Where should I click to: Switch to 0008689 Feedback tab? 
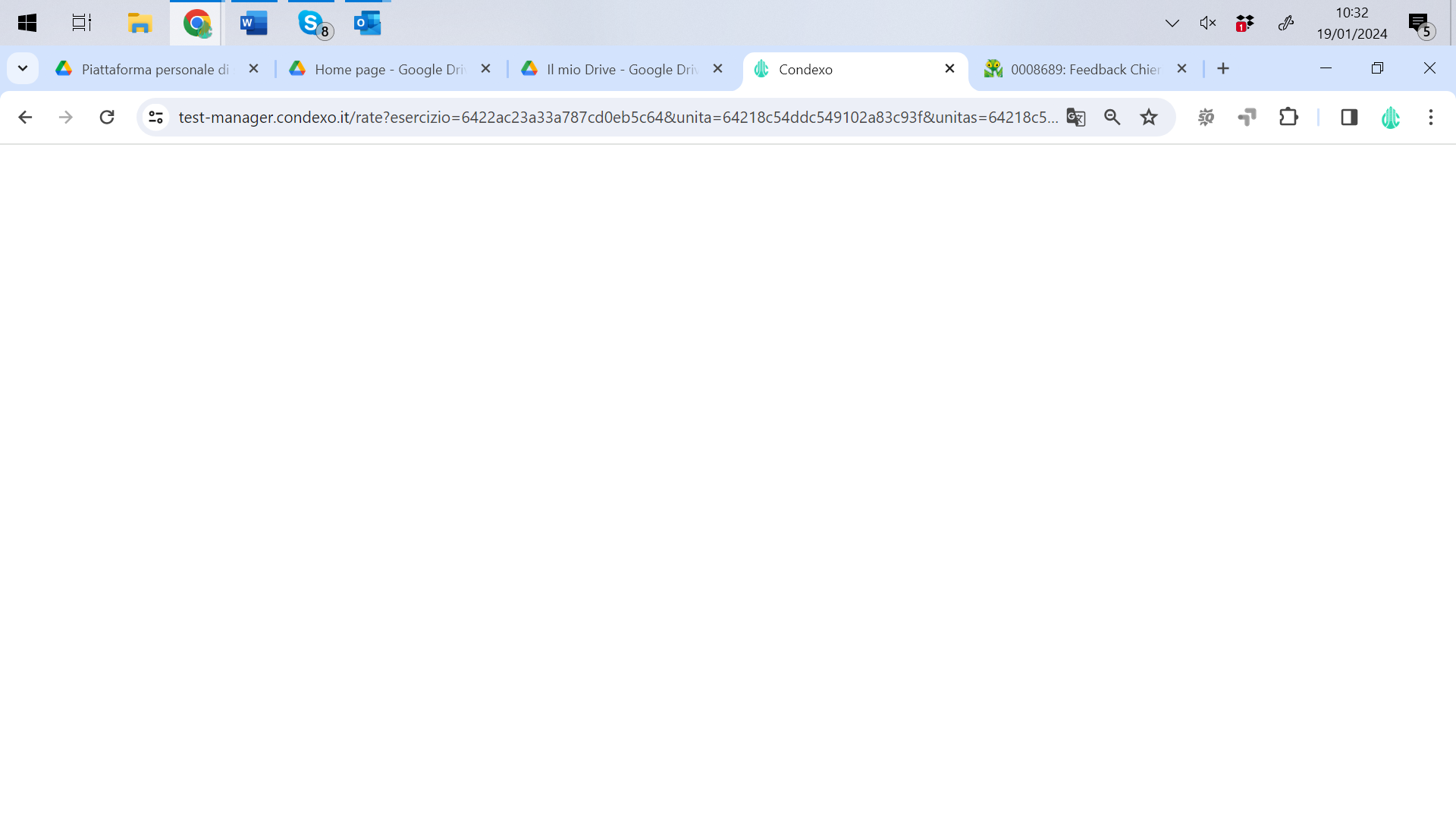click(1084, 69)
